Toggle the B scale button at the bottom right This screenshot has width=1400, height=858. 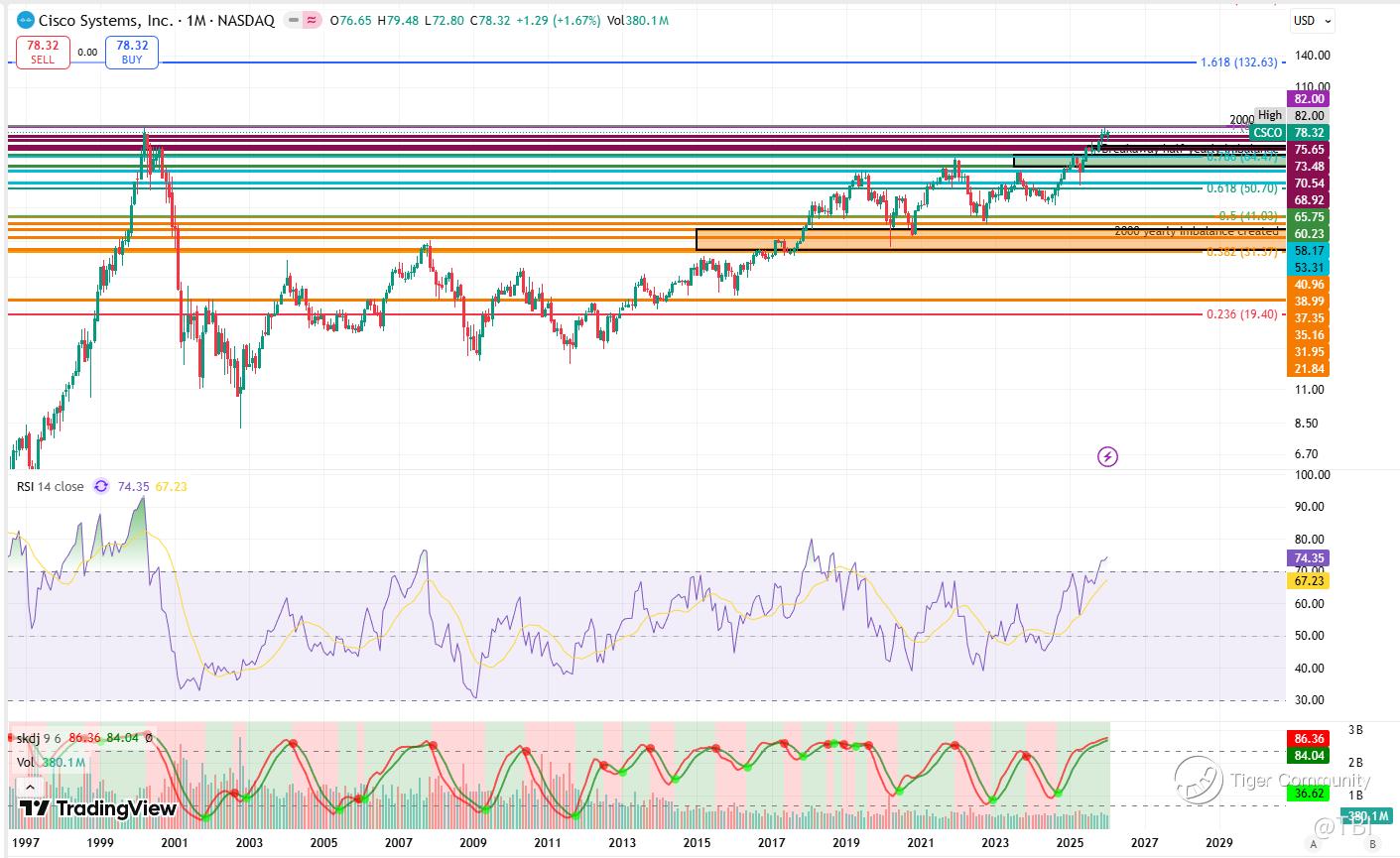(1373, 844)
